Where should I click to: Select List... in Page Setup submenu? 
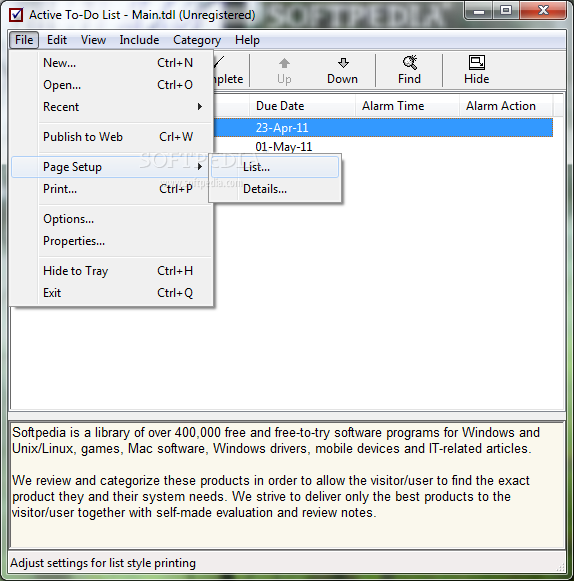(275, 167)
